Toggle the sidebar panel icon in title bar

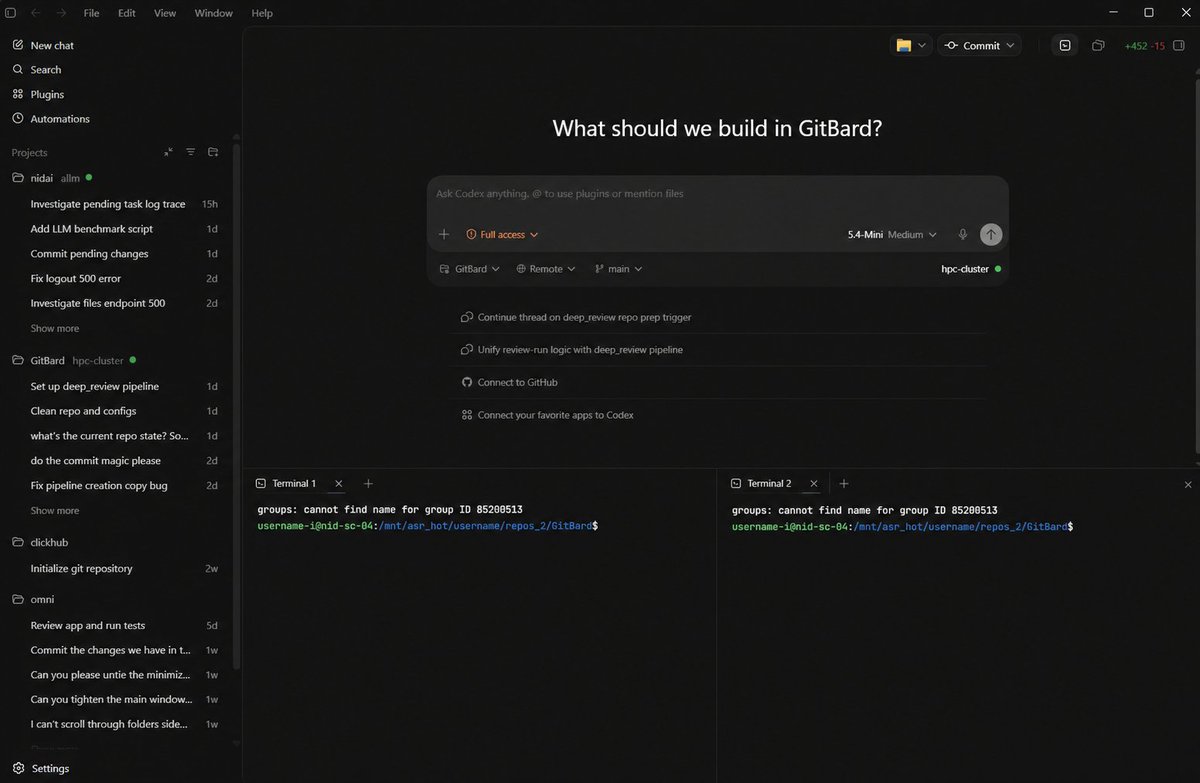[11, 13]
